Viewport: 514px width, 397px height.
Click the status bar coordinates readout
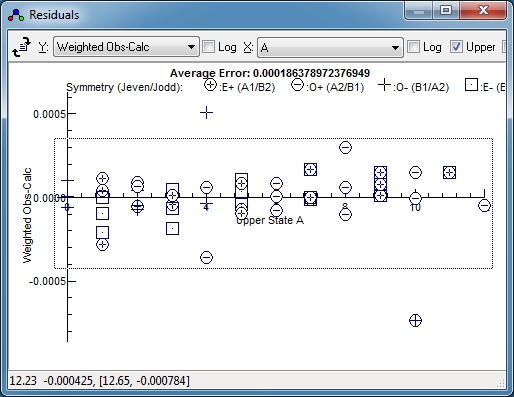coord(100,381)
